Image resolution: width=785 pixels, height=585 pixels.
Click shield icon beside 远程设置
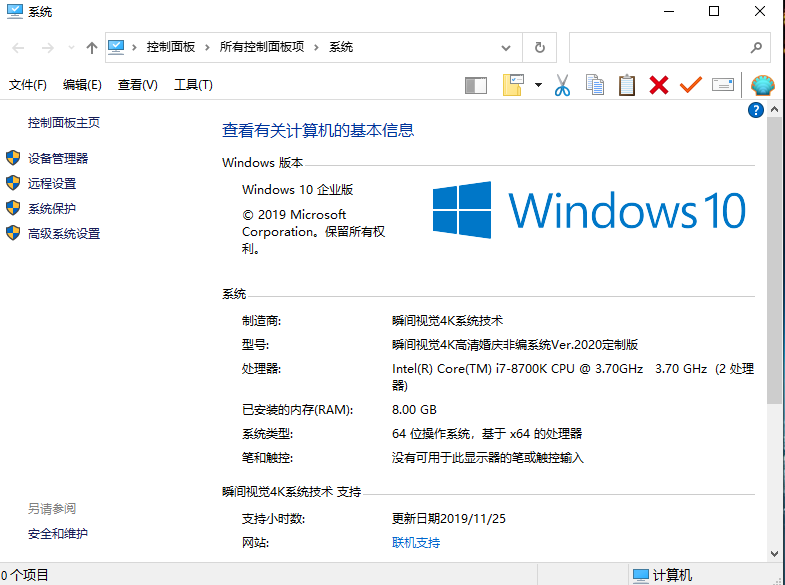click(x=13, y=183)
